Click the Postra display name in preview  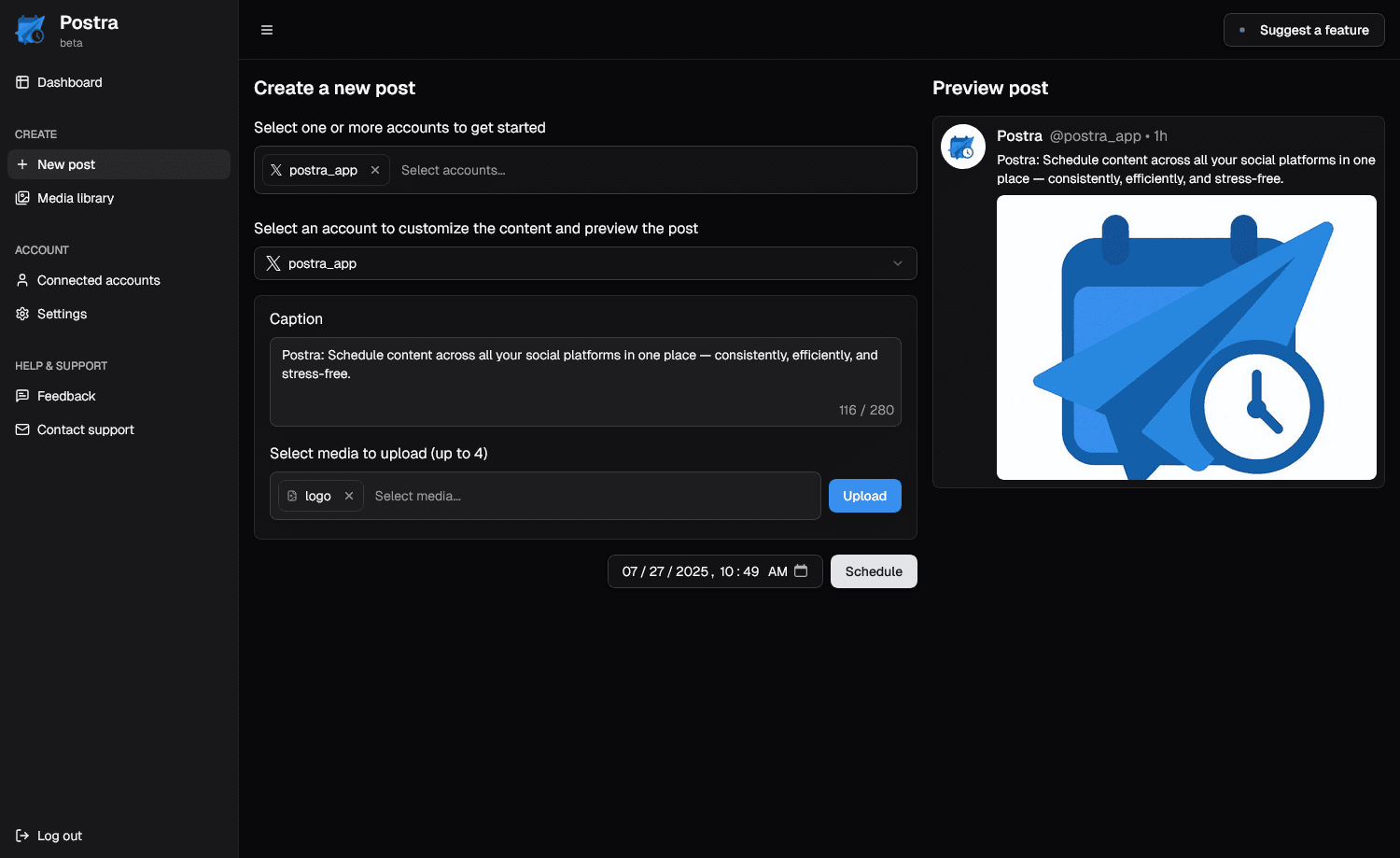pyautogui.click(x=1019, y=135)
